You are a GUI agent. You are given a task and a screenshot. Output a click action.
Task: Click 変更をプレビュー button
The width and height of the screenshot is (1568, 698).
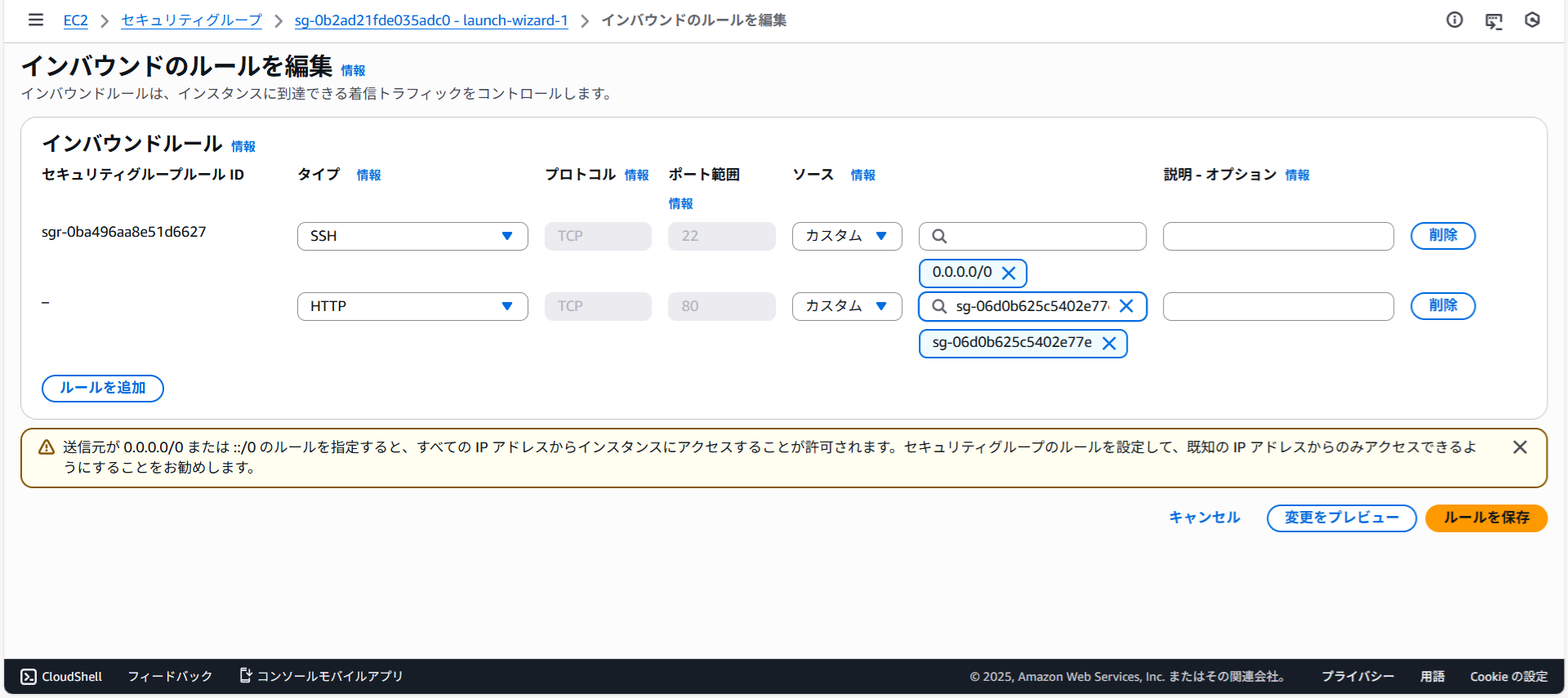point(1341,518)
